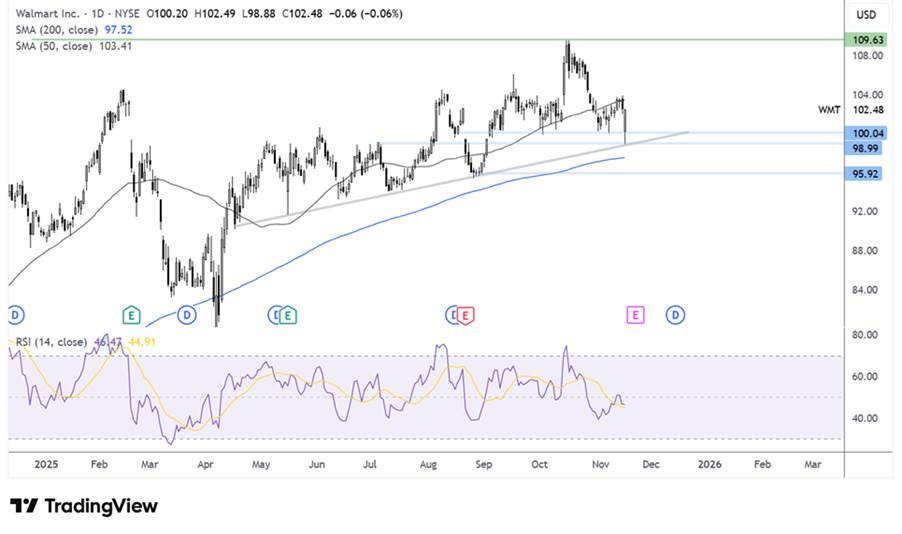This screenshot has width=902, height=534.
Task: Click the high price H102.49 value
Action: (x=215, y=13)
